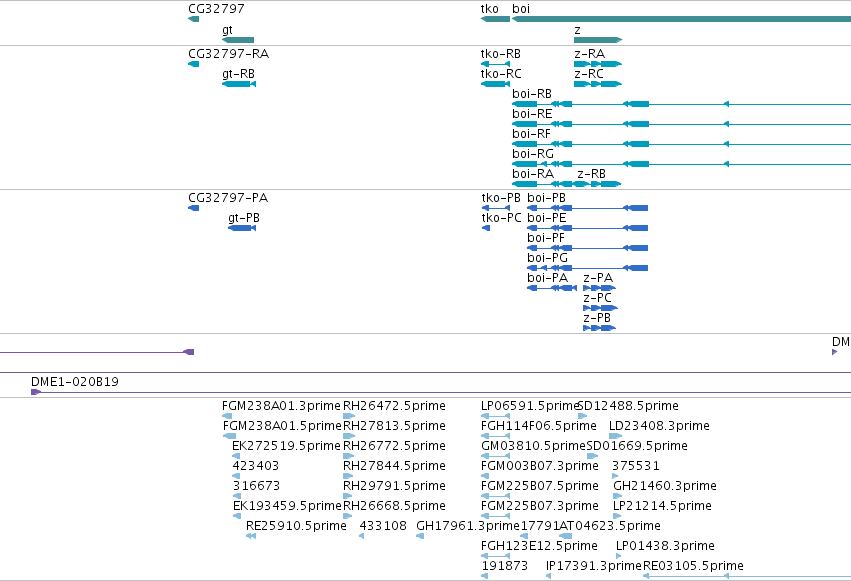
Task: Click the boi-PA protein feature
Action: pos(552,288)
